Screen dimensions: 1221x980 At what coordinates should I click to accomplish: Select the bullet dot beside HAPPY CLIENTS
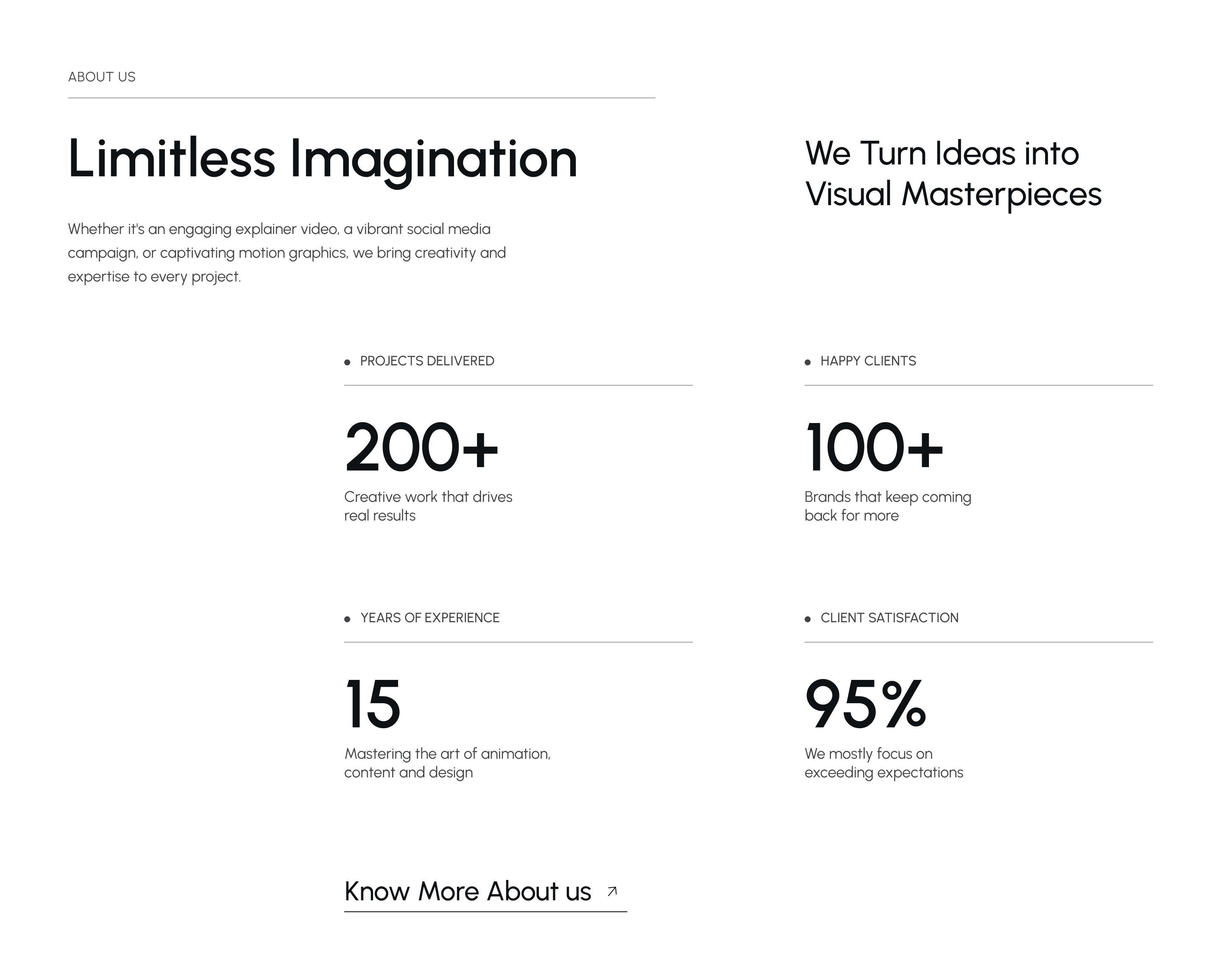click(808, 361)
